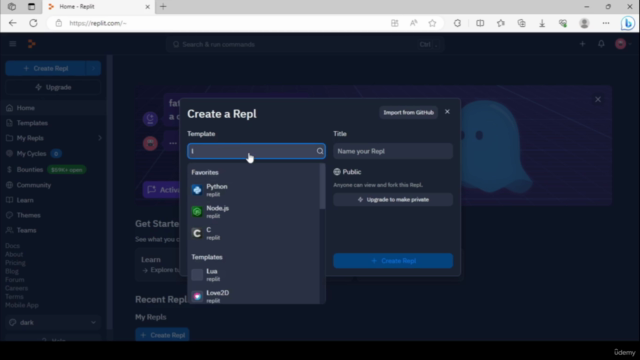Click the browser address bar URL
The width and height of the screenshot is (640, 360).
point(98,23)
